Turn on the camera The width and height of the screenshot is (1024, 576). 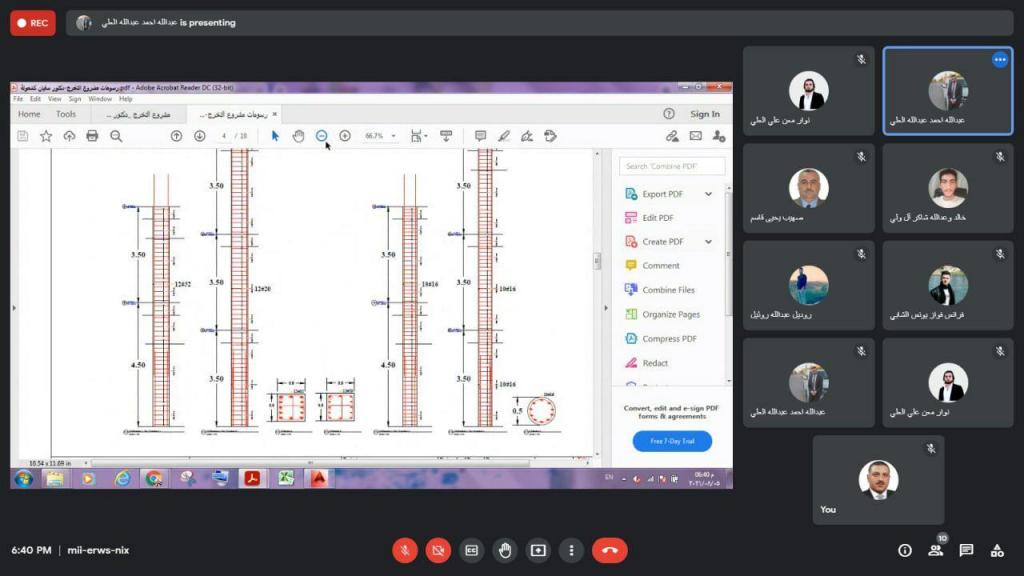point(438,550)
